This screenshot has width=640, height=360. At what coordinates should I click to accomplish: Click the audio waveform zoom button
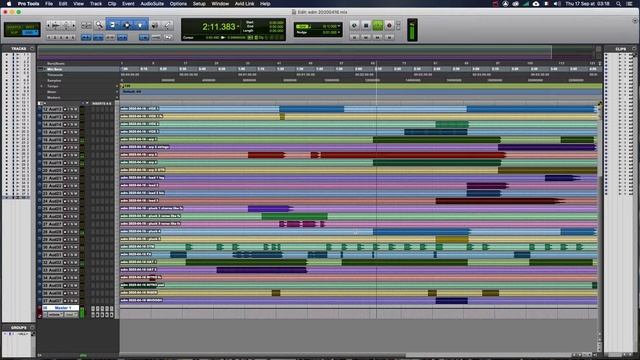[x=56, y=25]
